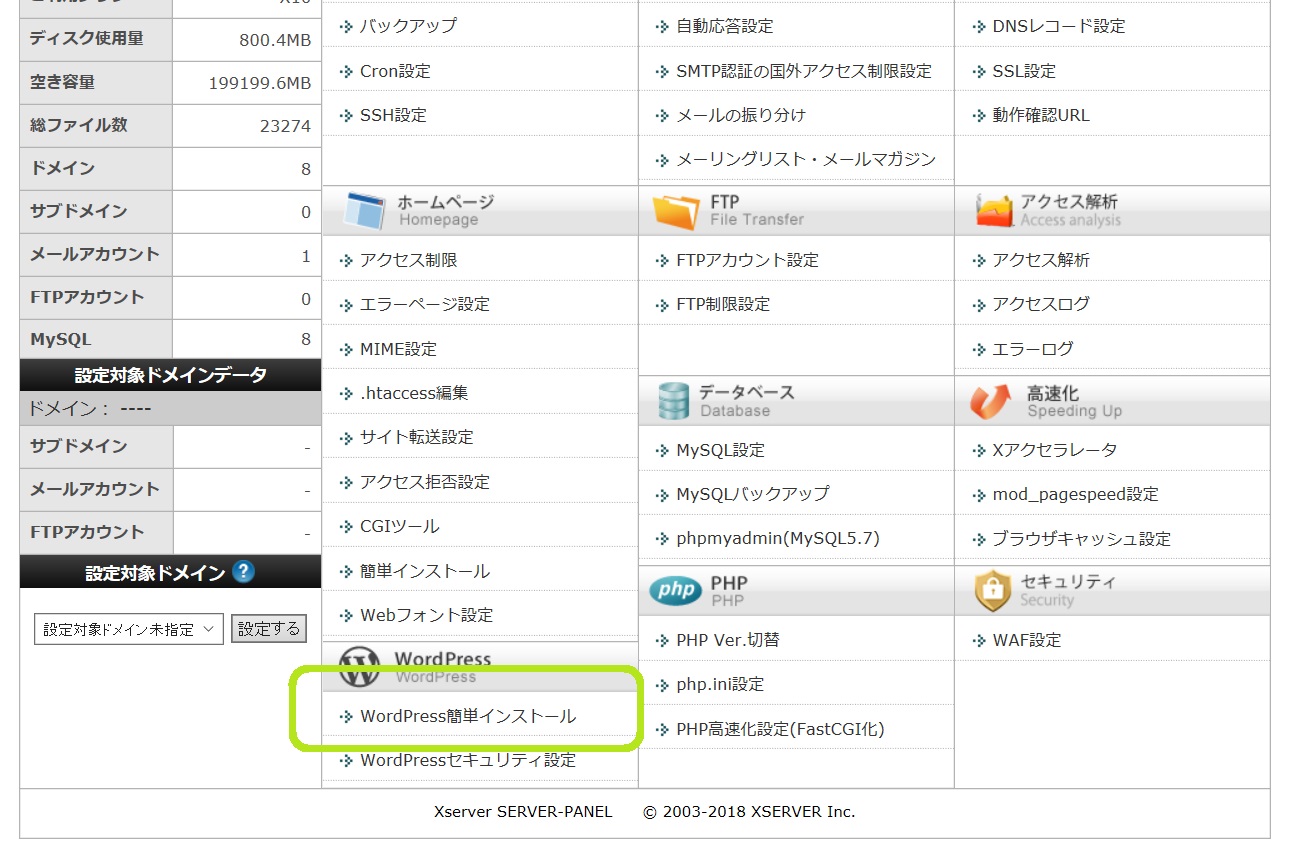This screenshot has height=851, width=1290.
Task: Click the FTP folder icon
Action: (x=676, y=210)
